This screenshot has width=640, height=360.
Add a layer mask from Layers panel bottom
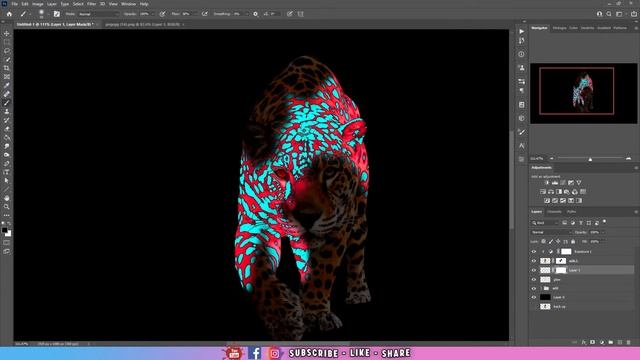(x=593, y=342)
